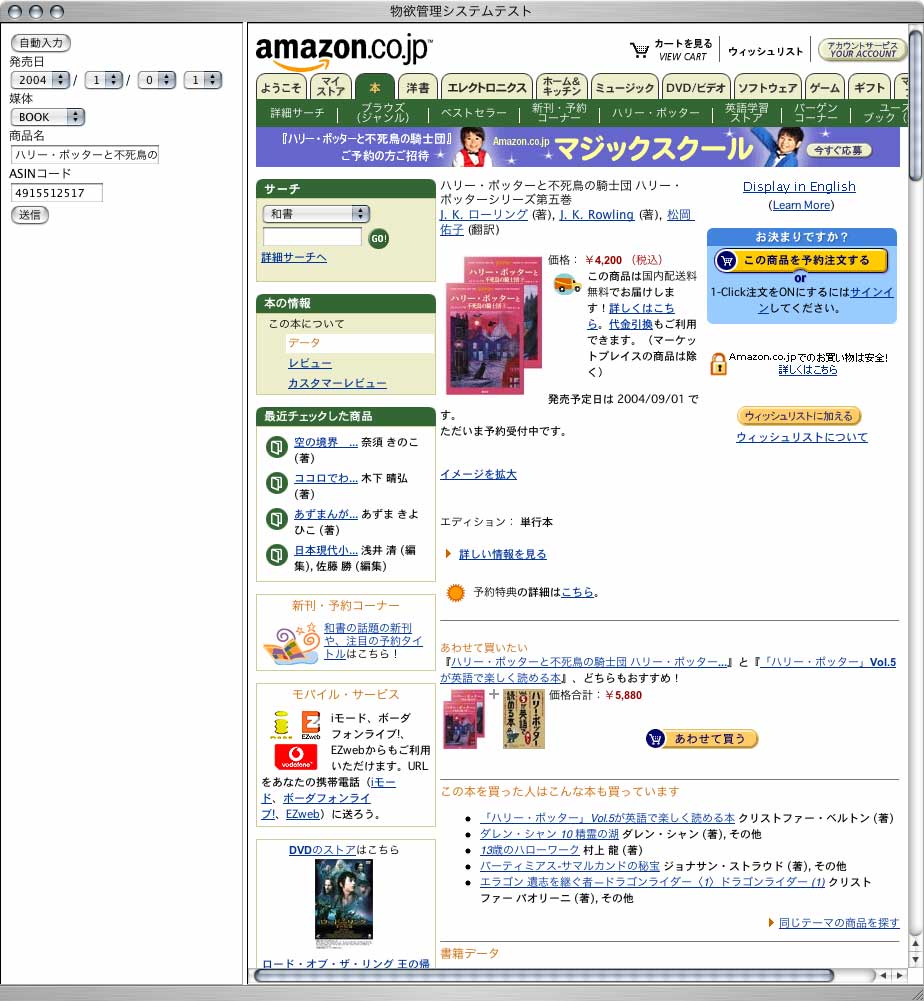Viewport: 924px width, 1001px height.
Task: Click the ウィッシュリストに加える button
Action: pos(799,416)
